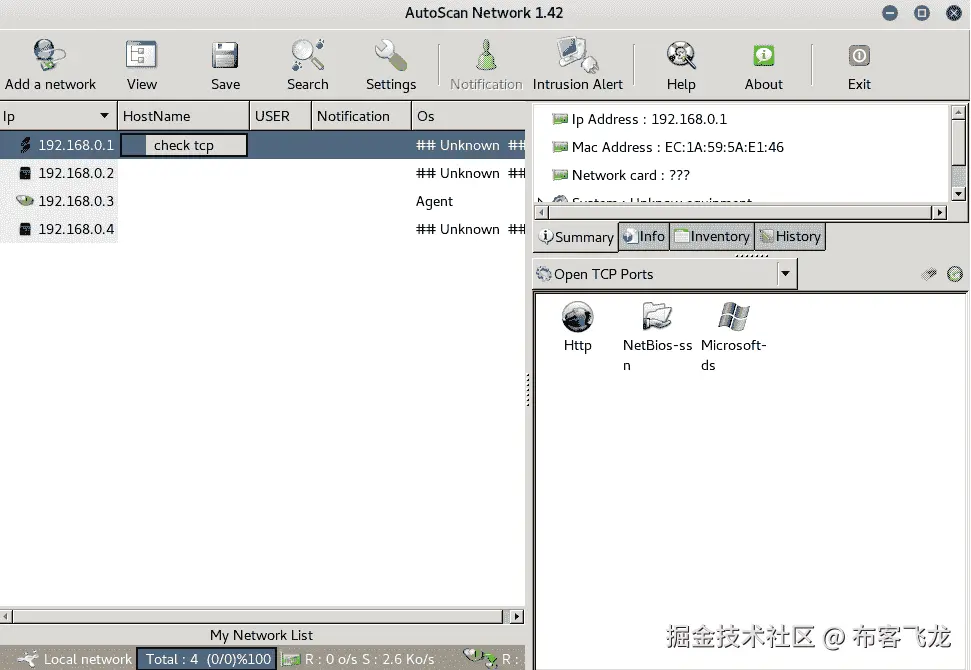Click the Save floppy disk icon

pos(225,55)
